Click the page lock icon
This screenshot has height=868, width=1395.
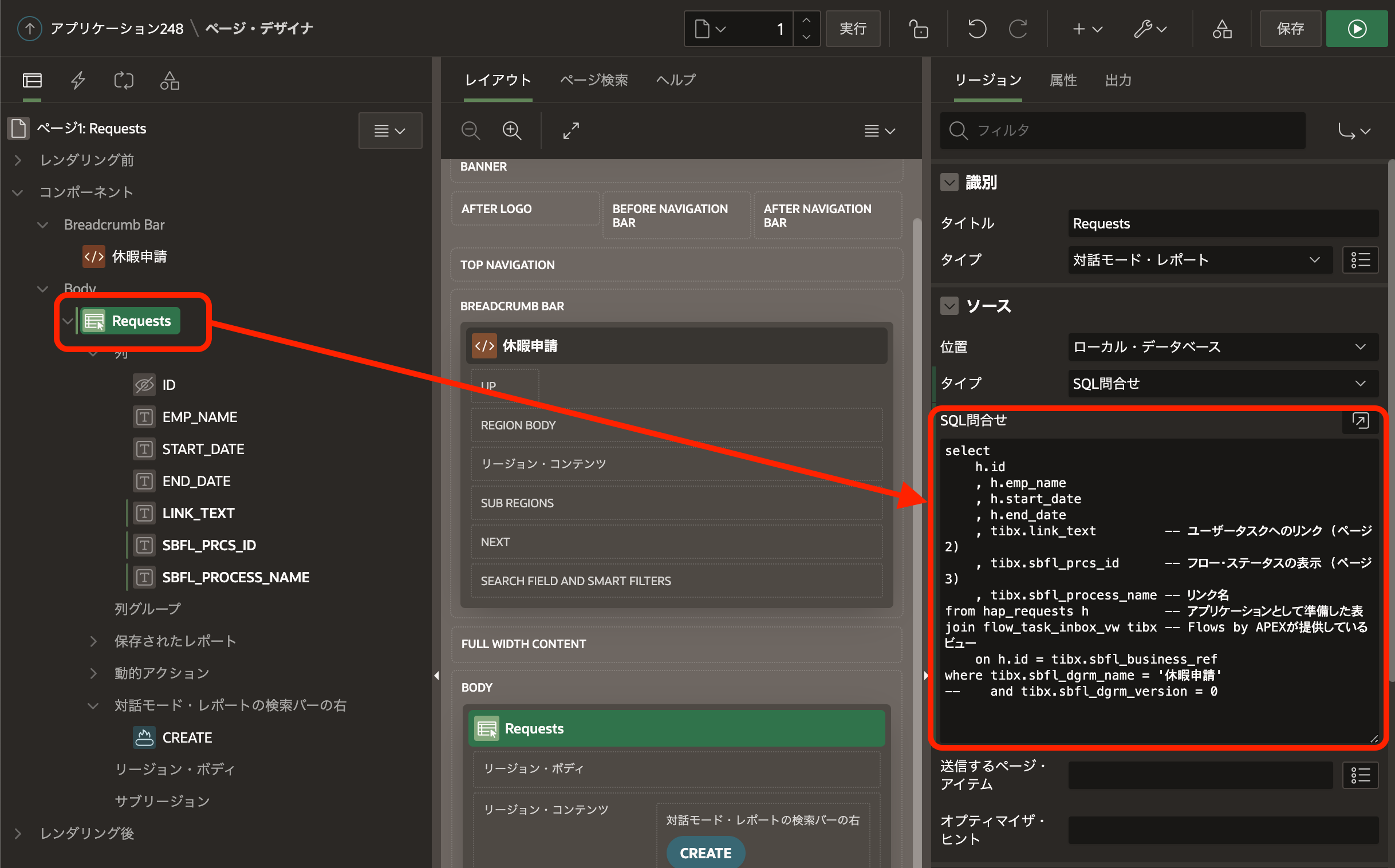pyautogui.click(x=918, y=29)
